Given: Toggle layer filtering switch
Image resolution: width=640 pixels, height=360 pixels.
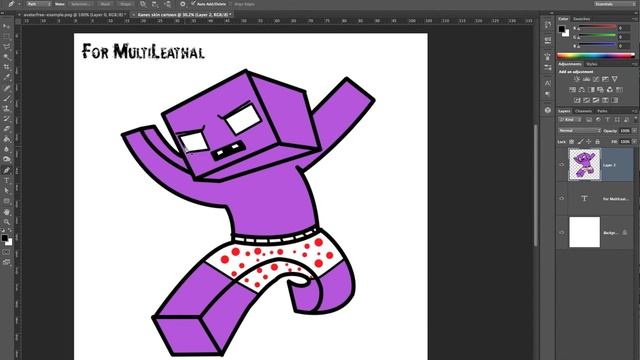Looking at the screenshot, I should coord(635,119).
